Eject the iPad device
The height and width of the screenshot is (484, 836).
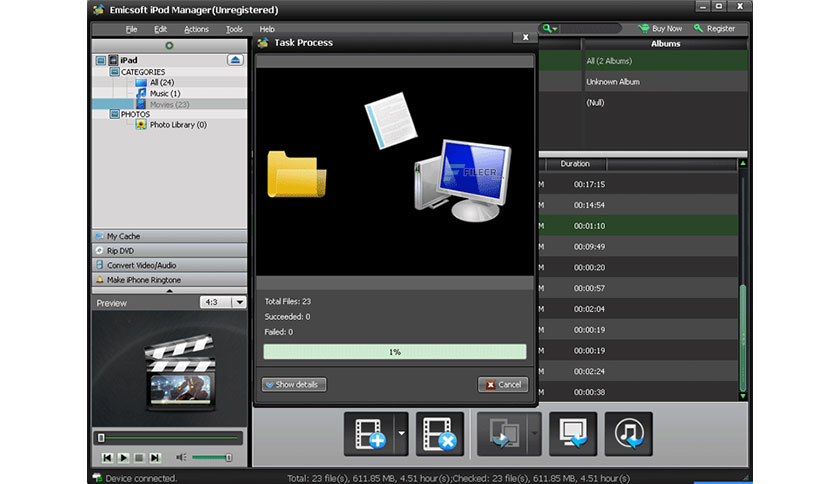(x=235, y=60)
